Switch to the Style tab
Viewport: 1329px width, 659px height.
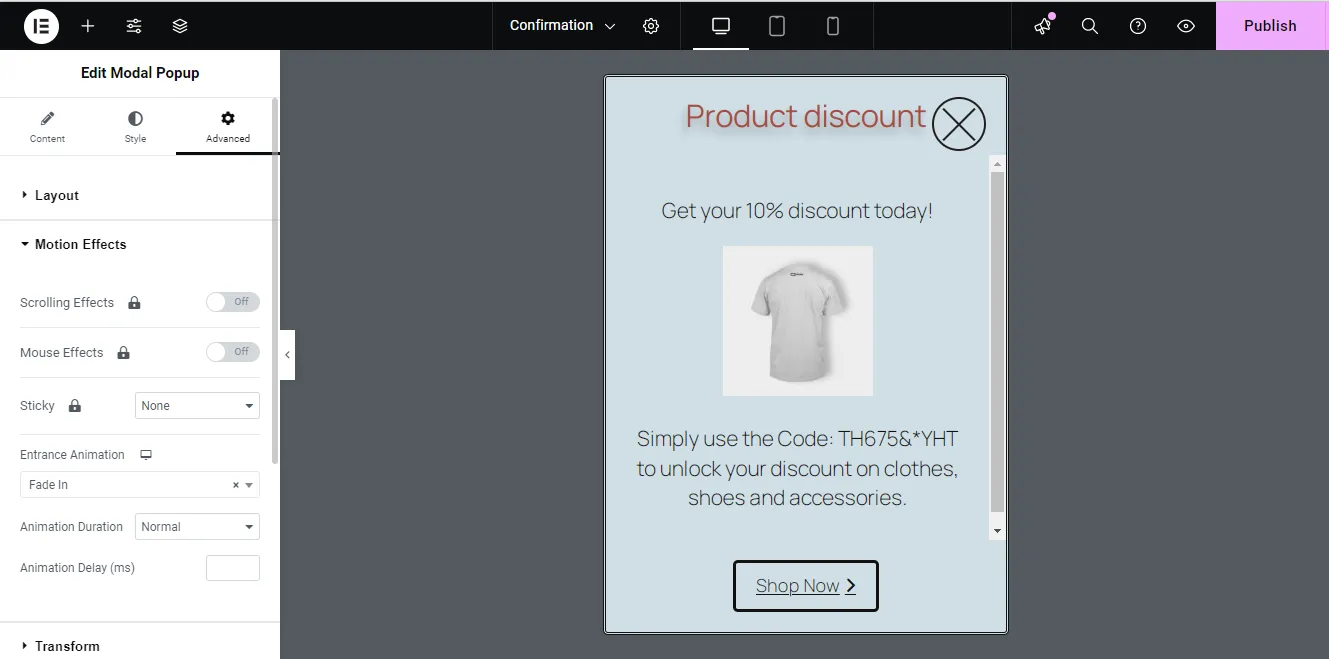(x=135, y=127)
